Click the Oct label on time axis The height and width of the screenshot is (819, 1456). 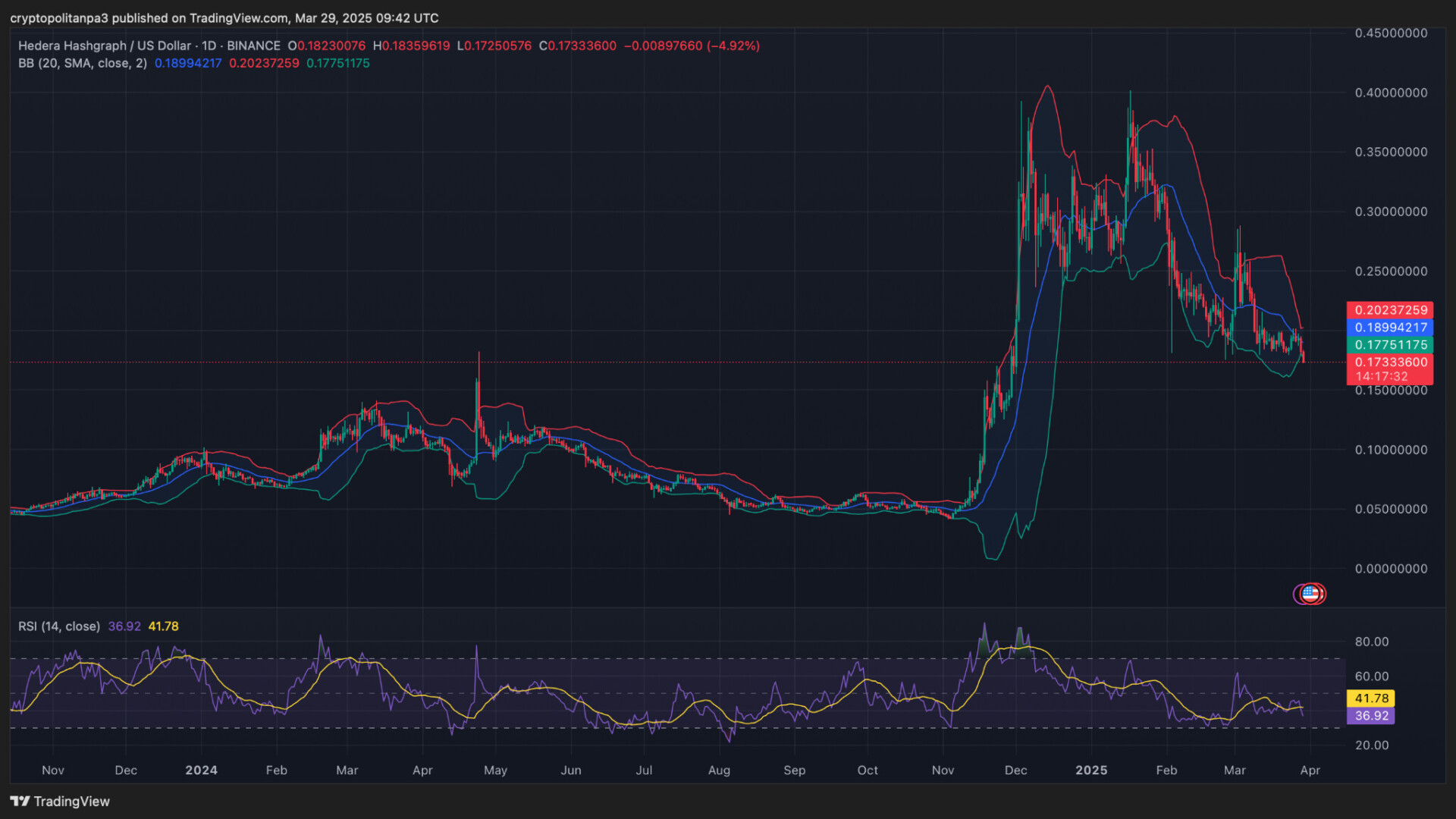[x=868, y=770]
